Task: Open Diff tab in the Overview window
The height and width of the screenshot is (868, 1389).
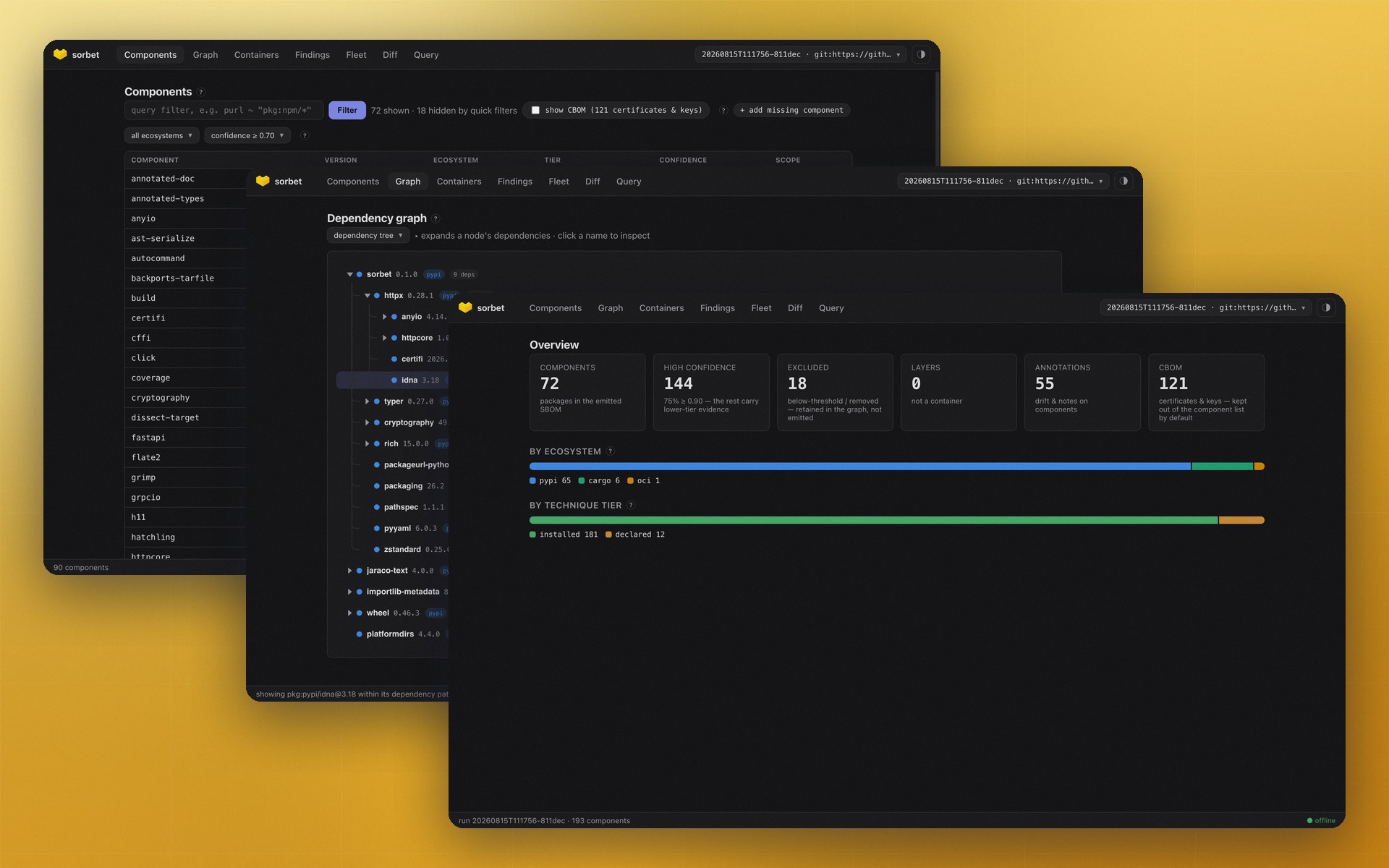Action: click(795, 307)
